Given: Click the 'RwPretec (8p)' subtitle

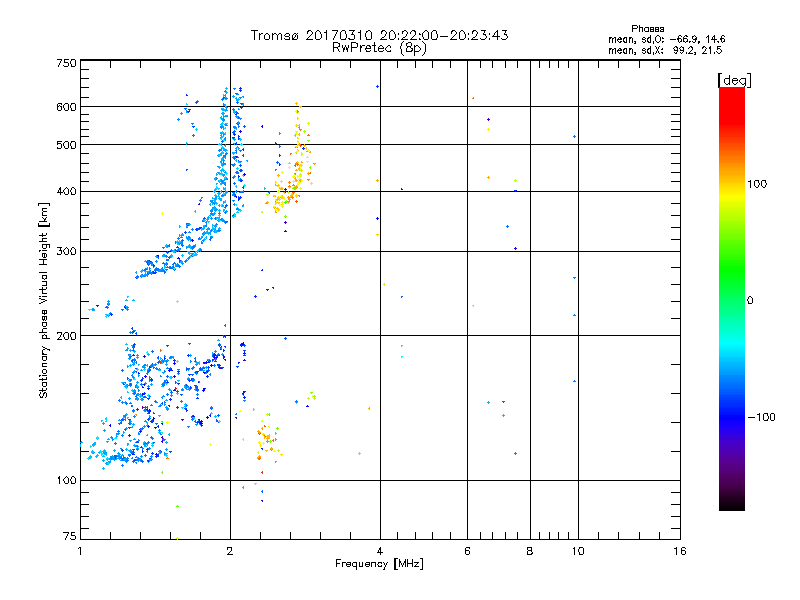Looking at the screenshot, I should point(379,48).
